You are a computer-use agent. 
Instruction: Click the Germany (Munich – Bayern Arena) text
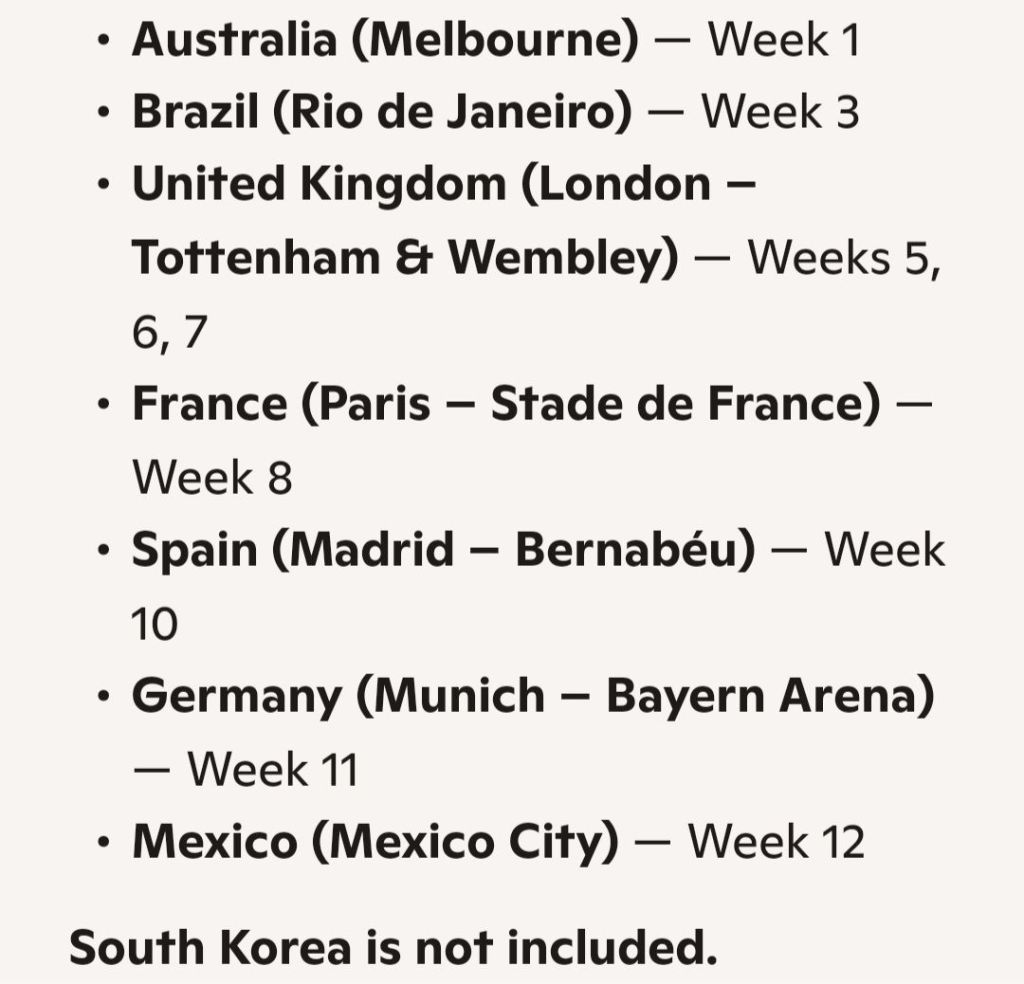click(x=533, y=696)
